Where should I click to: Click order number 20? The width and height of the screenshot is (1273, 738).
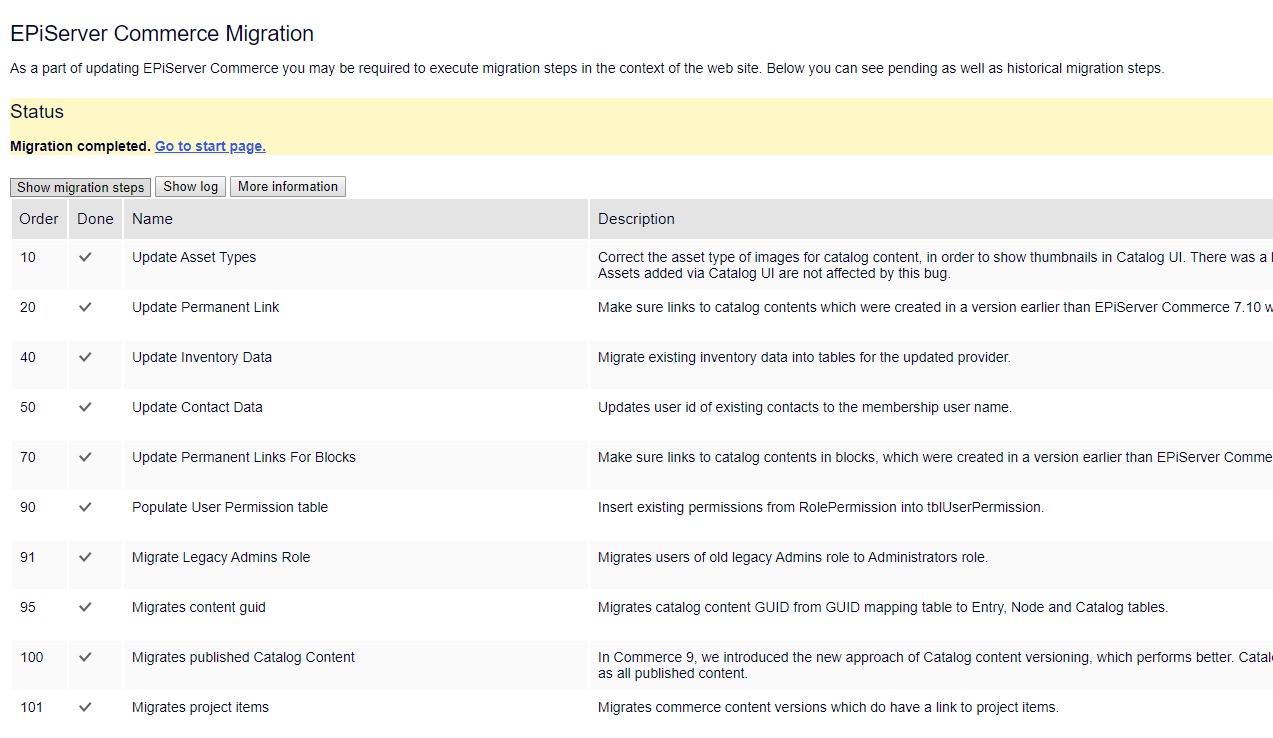28,307
